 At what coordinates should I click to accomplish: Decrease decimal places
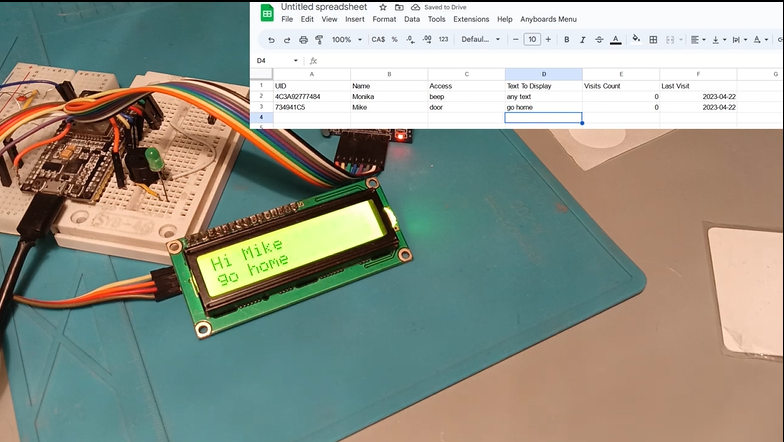410,40
